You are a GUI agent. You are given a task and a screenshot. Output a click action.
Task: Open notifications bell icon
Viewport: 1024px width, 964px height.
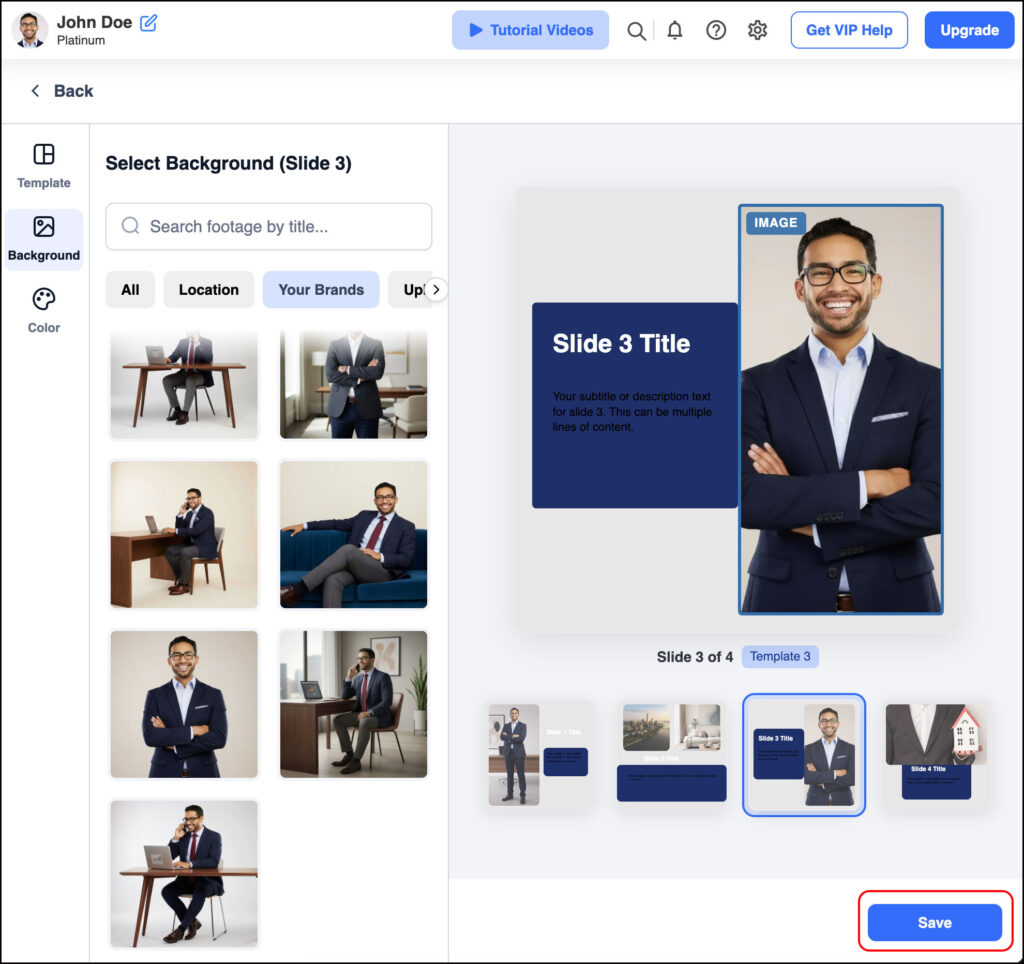675,30
